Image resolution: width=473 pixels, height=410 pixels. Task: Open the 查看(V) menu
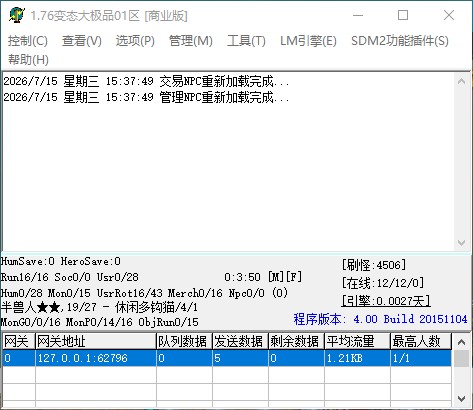click(82, 41)
